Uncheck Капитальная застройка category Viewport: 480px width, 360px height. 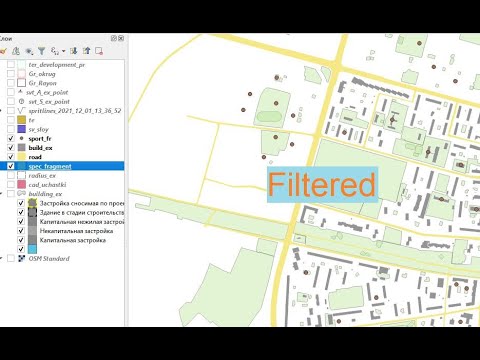[x=21, y=240]
